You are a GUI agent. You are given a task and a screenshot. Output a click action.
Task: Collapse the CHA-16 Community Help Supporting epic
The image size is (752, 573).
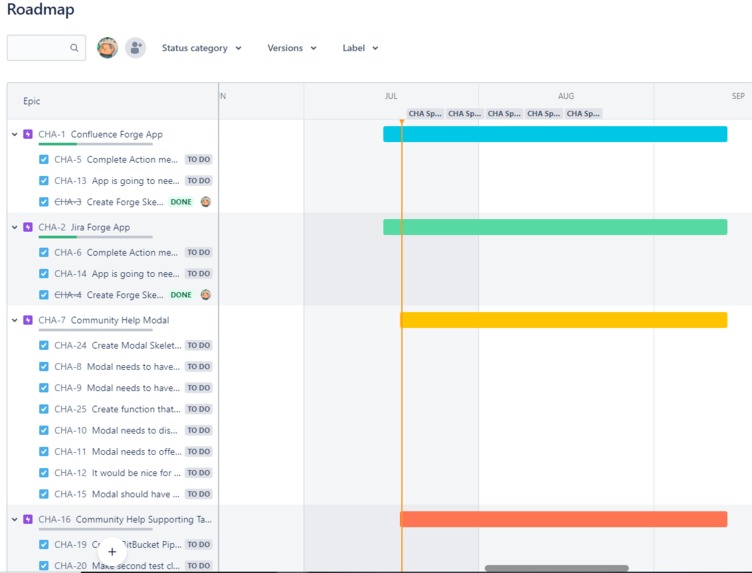[14, 519]
